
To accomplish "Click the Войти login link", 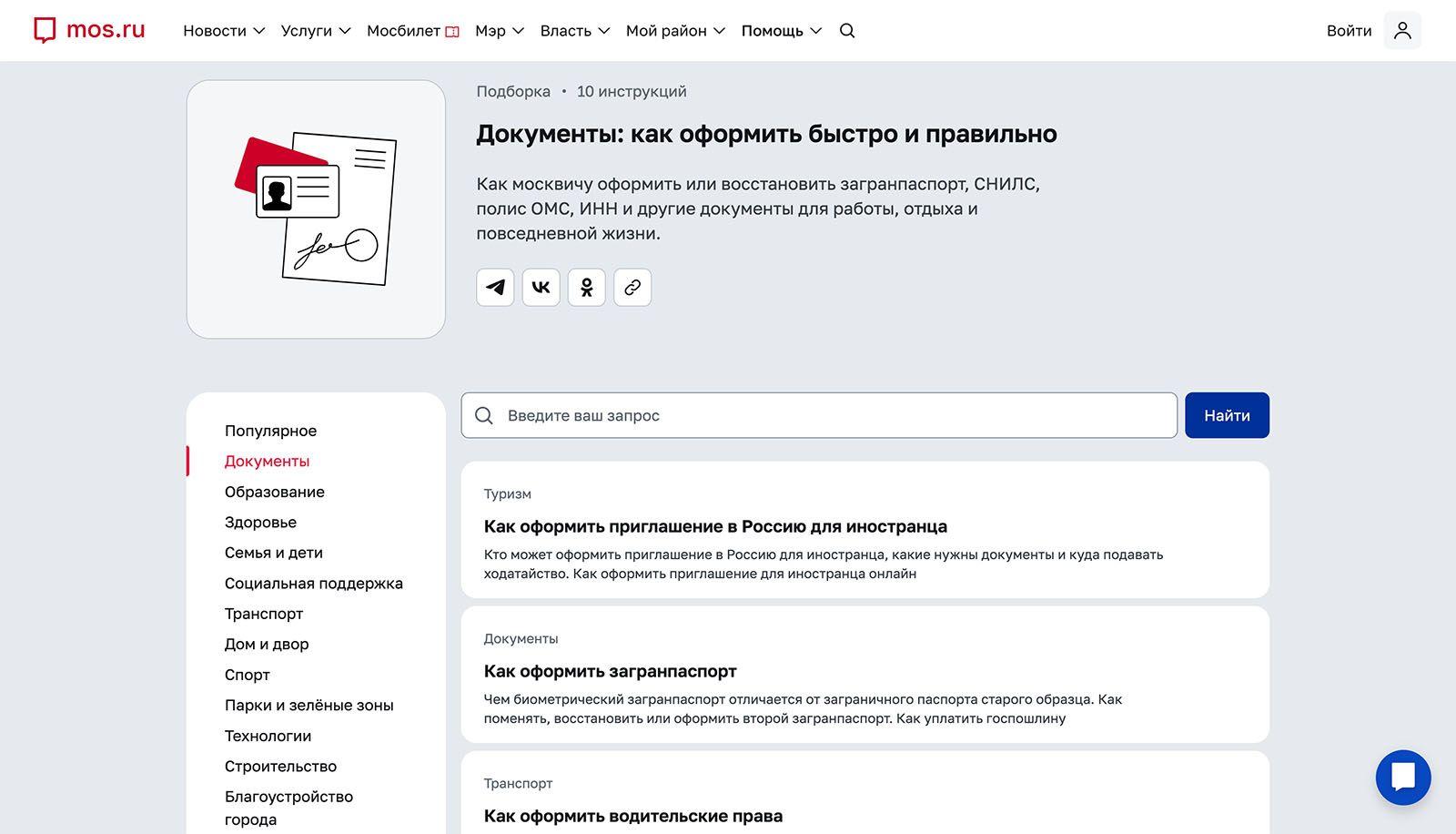I will click(x=1349, y=31).
